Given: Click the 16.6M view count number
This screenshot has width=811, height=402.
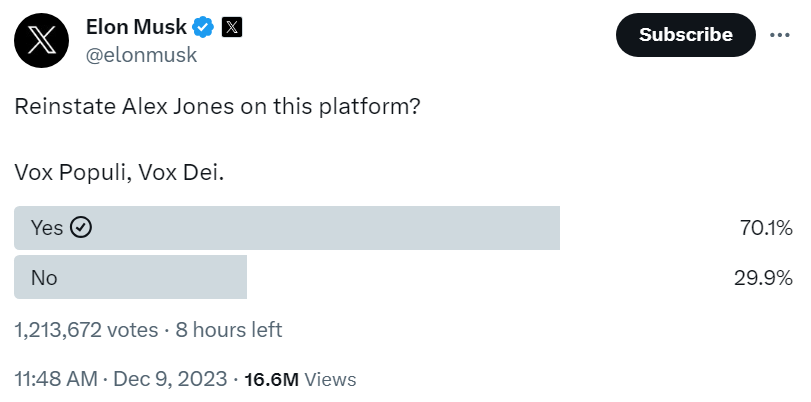Looking at the screenshot, I should coord(272,379).
